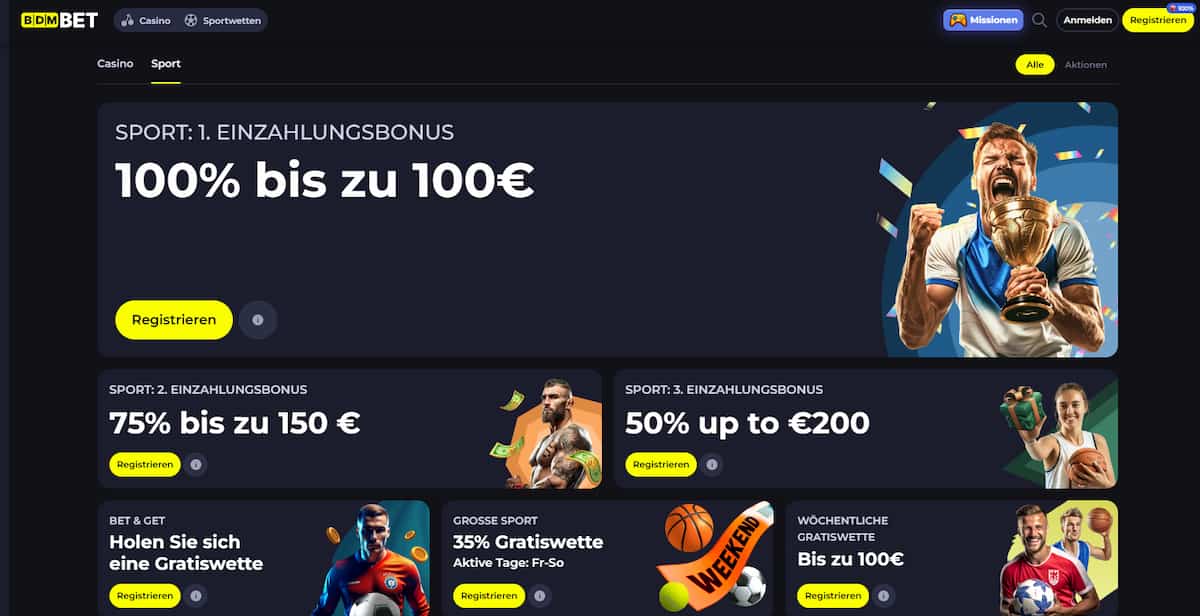1200x616 pixels.
Task: Open the search magnifier icon
Action: coord(1039,20)
